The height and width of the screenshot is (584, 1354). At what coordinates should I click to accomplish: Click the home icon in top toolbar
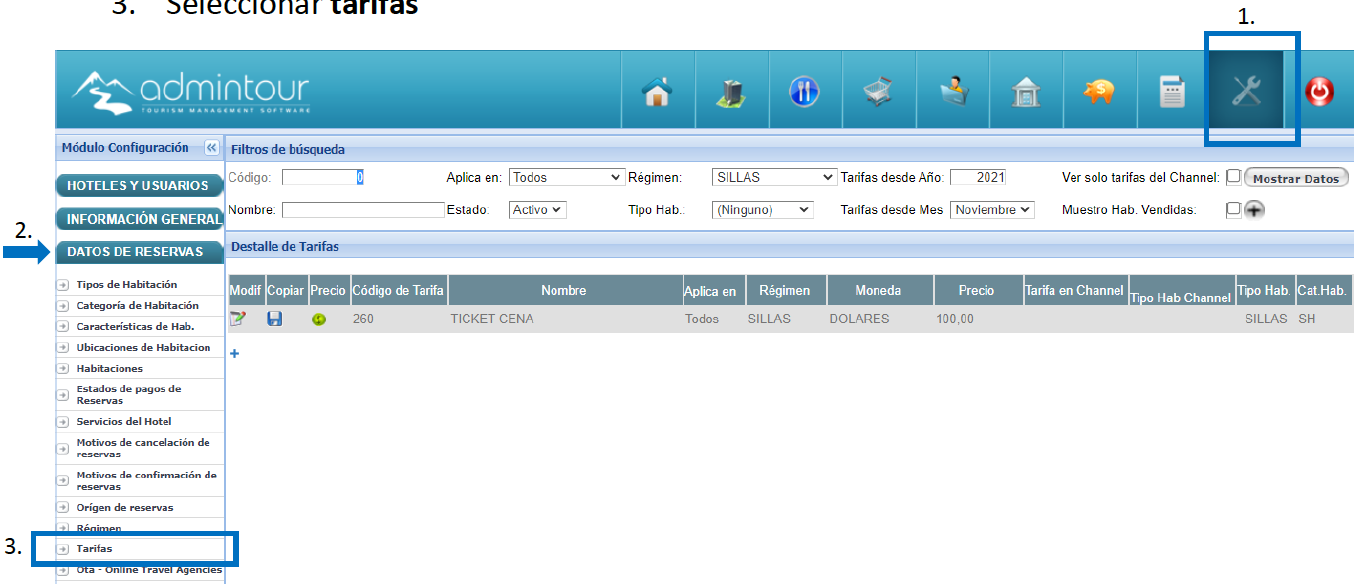click(657, 92)
